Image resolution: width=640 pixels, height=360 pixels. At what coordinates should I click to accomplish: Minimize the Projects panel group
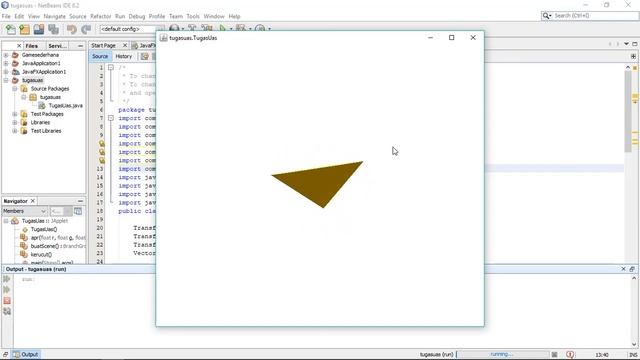[80, 46]
